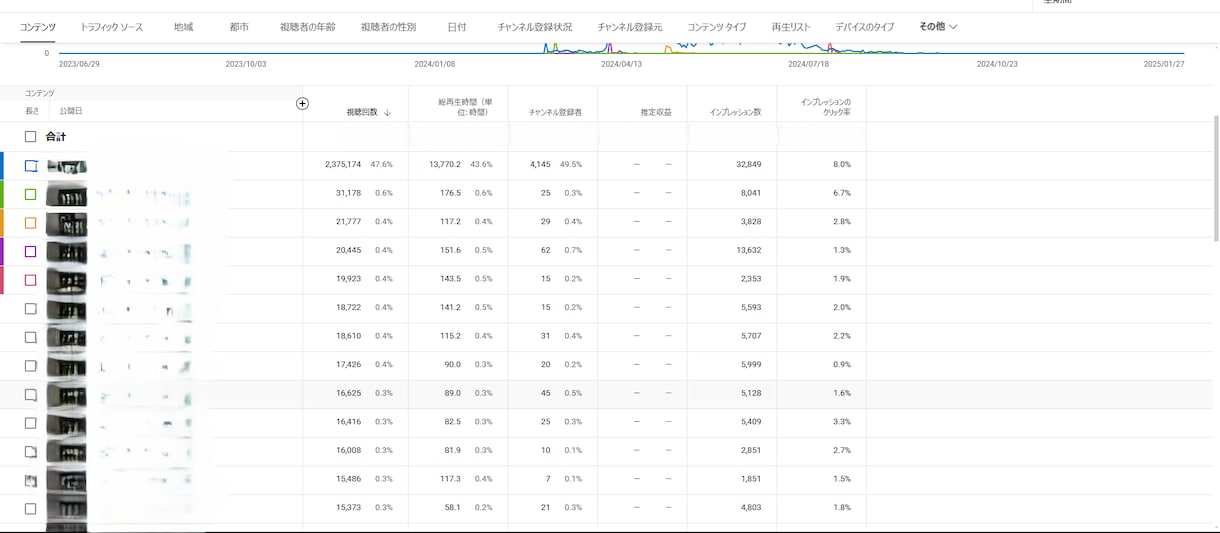
Task: Click the 2023/10/03 chart date label
Action: pos(246,63)
